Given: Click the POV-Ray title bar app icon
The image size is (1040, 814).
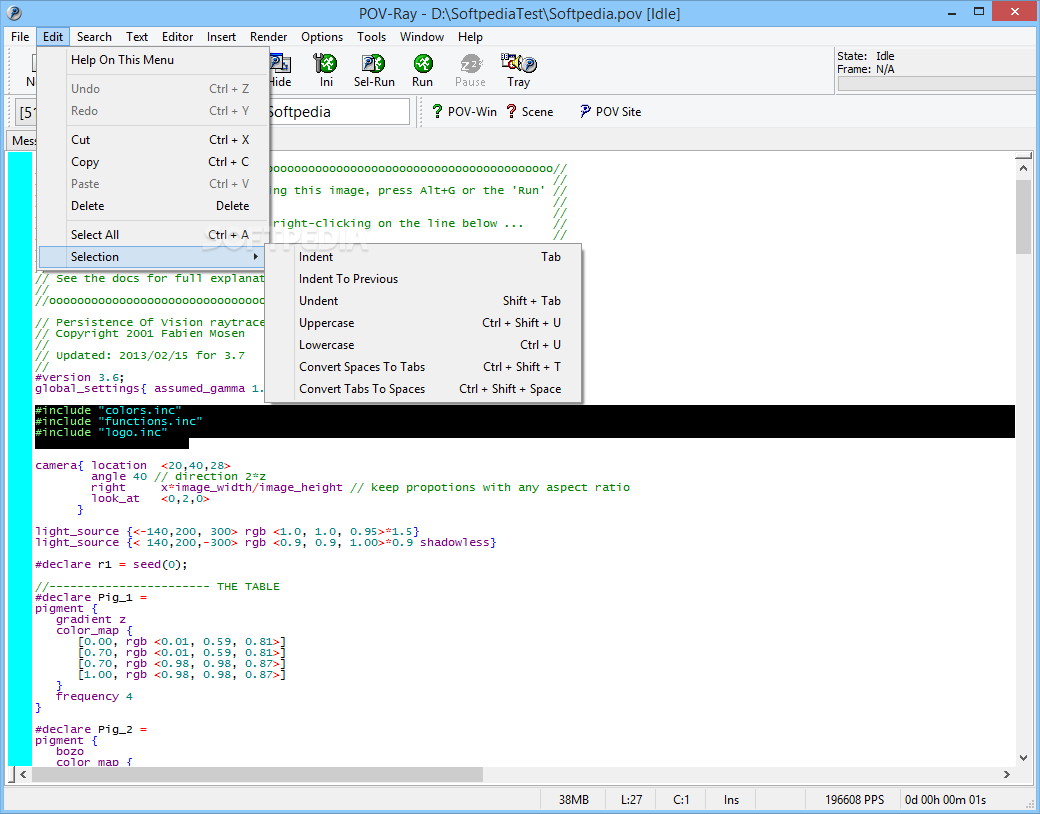Looking at the screenshot, I should click(x=13, y=13).
